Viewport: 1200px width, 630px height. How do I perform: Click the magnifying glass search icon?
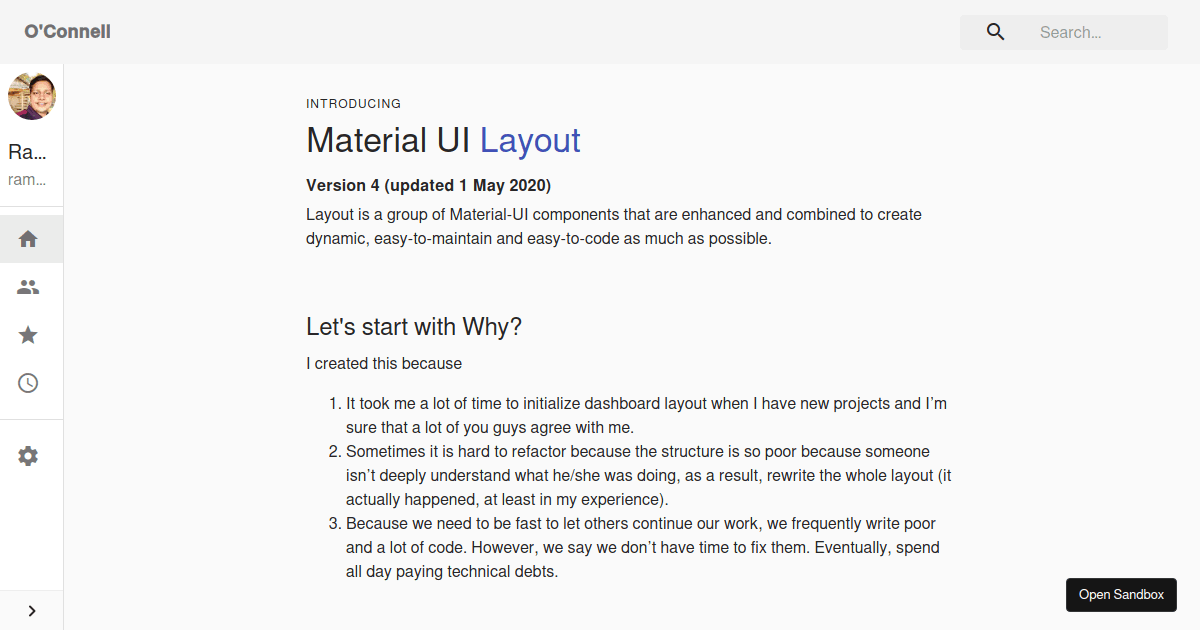click(x=995, y=32)
